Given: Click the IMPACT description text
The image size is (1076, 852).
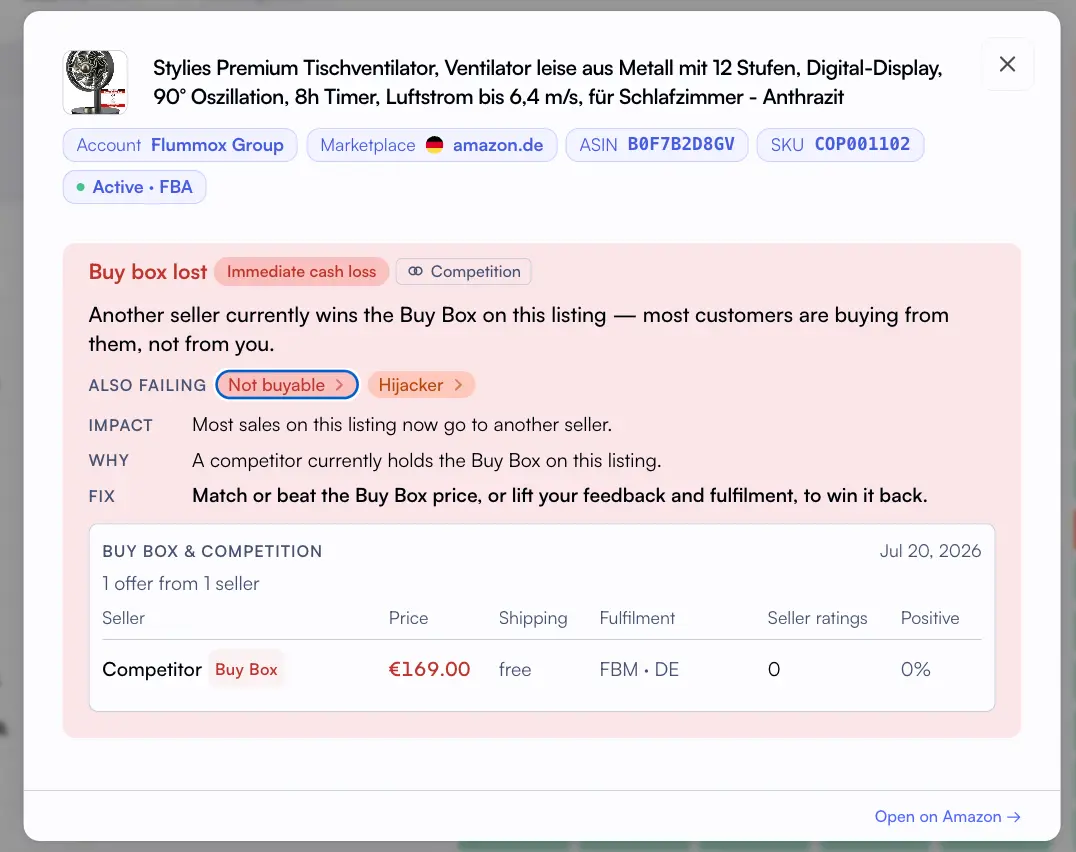Looking at the screenshot, I should 402,425.
